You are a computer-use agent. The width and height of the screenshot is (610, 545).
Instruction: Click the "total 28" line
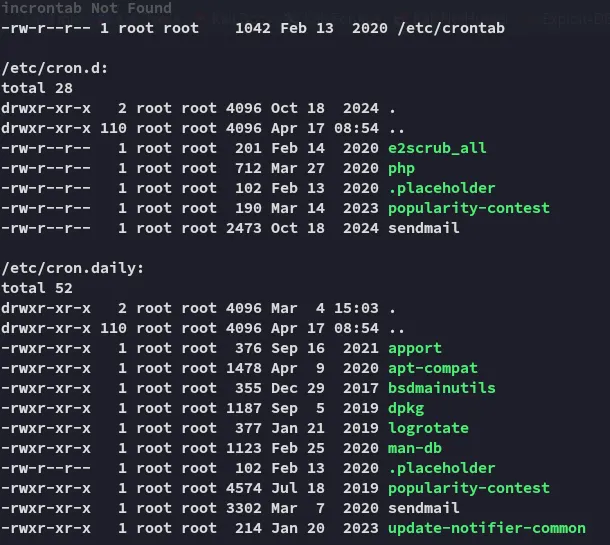coord(38,88)
